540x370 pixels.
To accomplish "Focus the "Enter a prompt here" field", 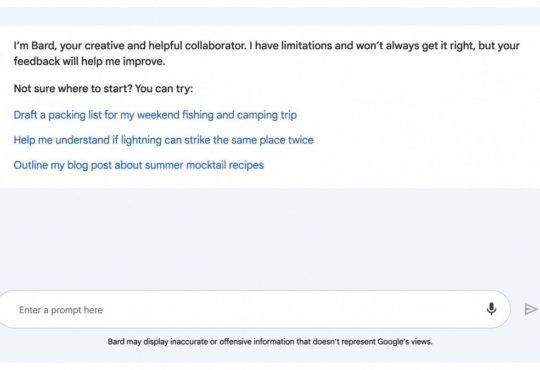I will [x=253, y=309].
